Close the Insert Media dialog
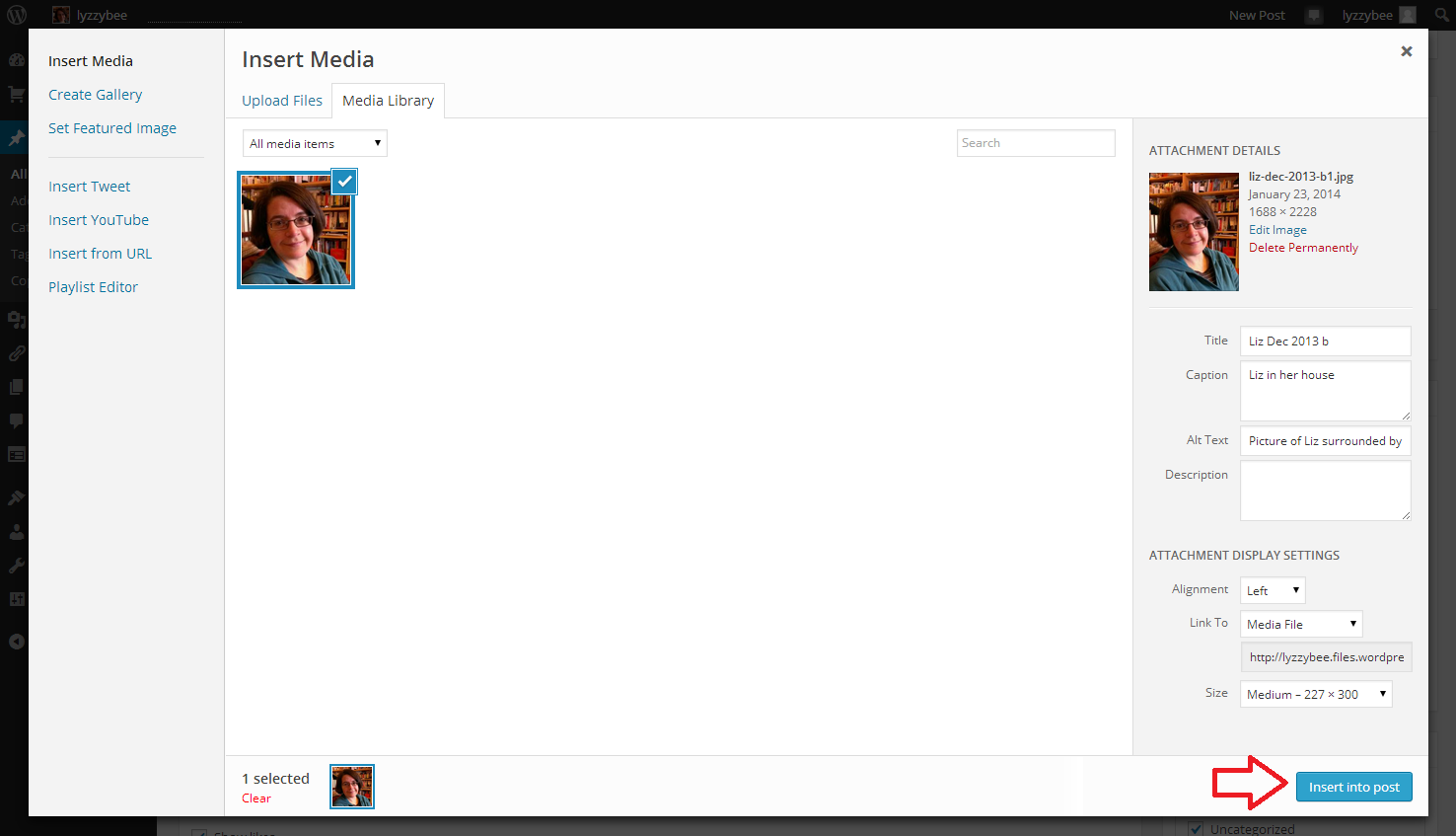The width and height of the screenshot is (1456, 836). [1406, 51]
